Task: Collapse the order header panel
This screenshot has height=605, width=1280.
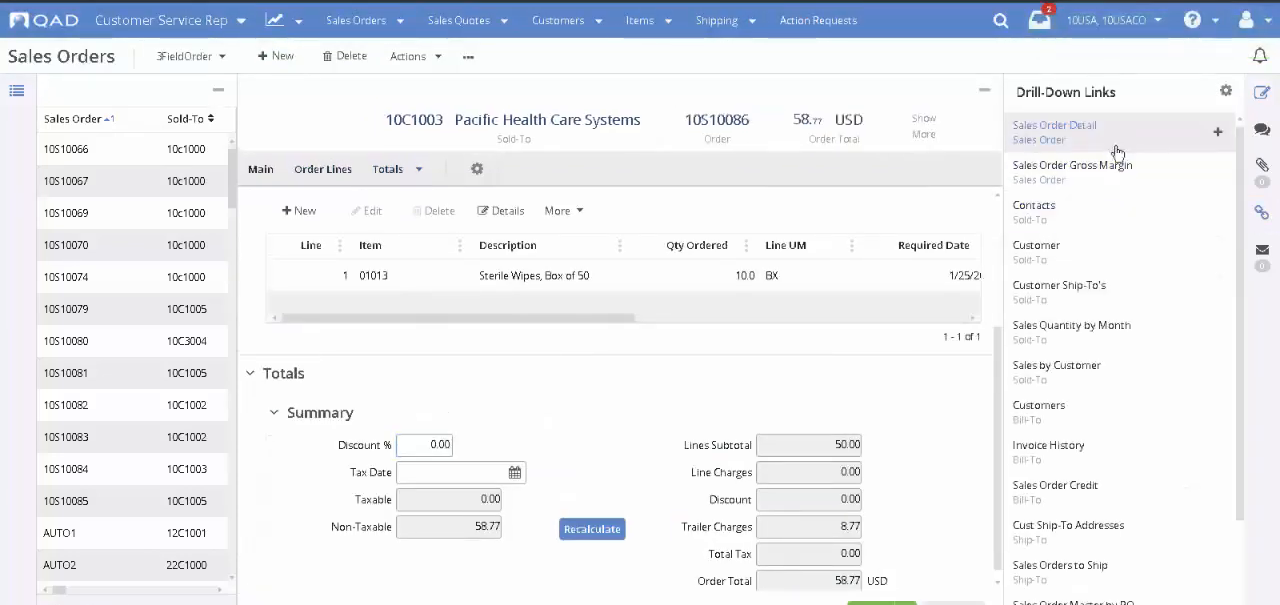Action: 984,90
